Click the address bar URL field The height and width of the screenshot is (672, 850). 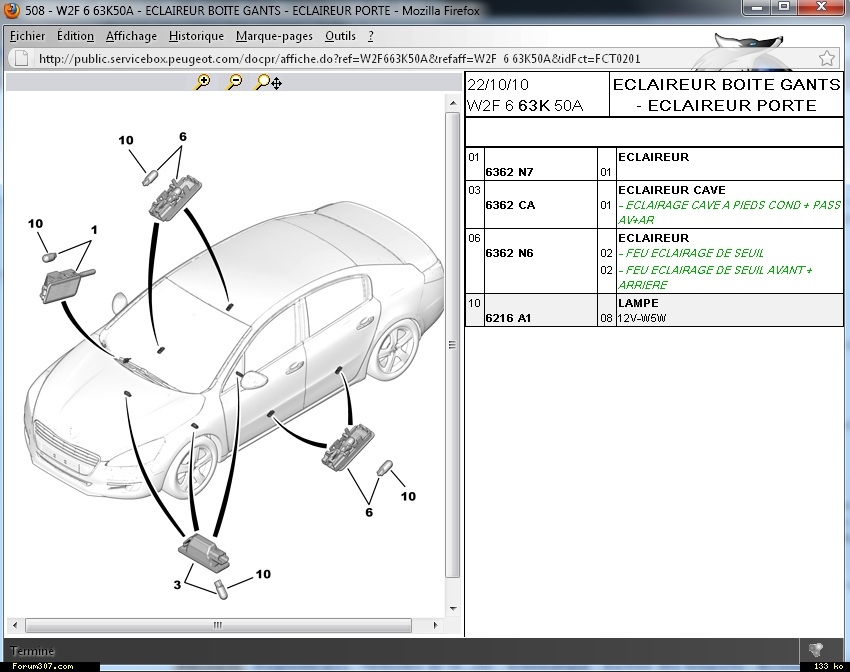click(423, 59)
